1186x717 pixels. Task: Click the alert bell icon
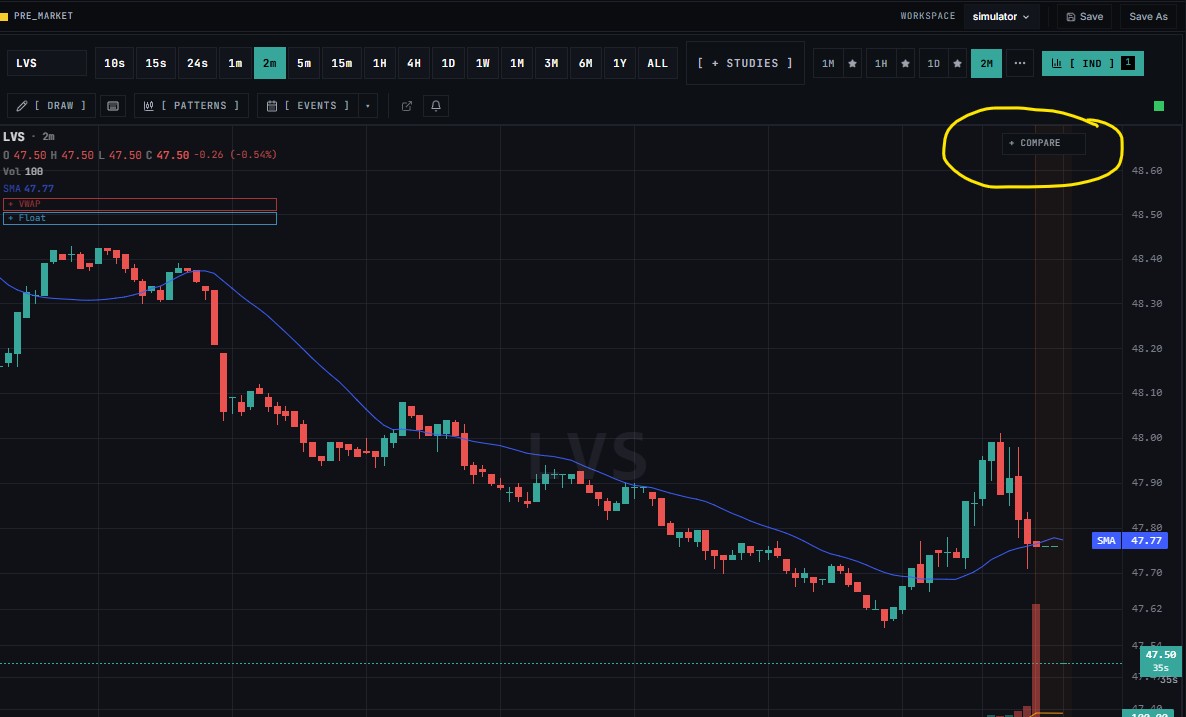coord(436,106)
